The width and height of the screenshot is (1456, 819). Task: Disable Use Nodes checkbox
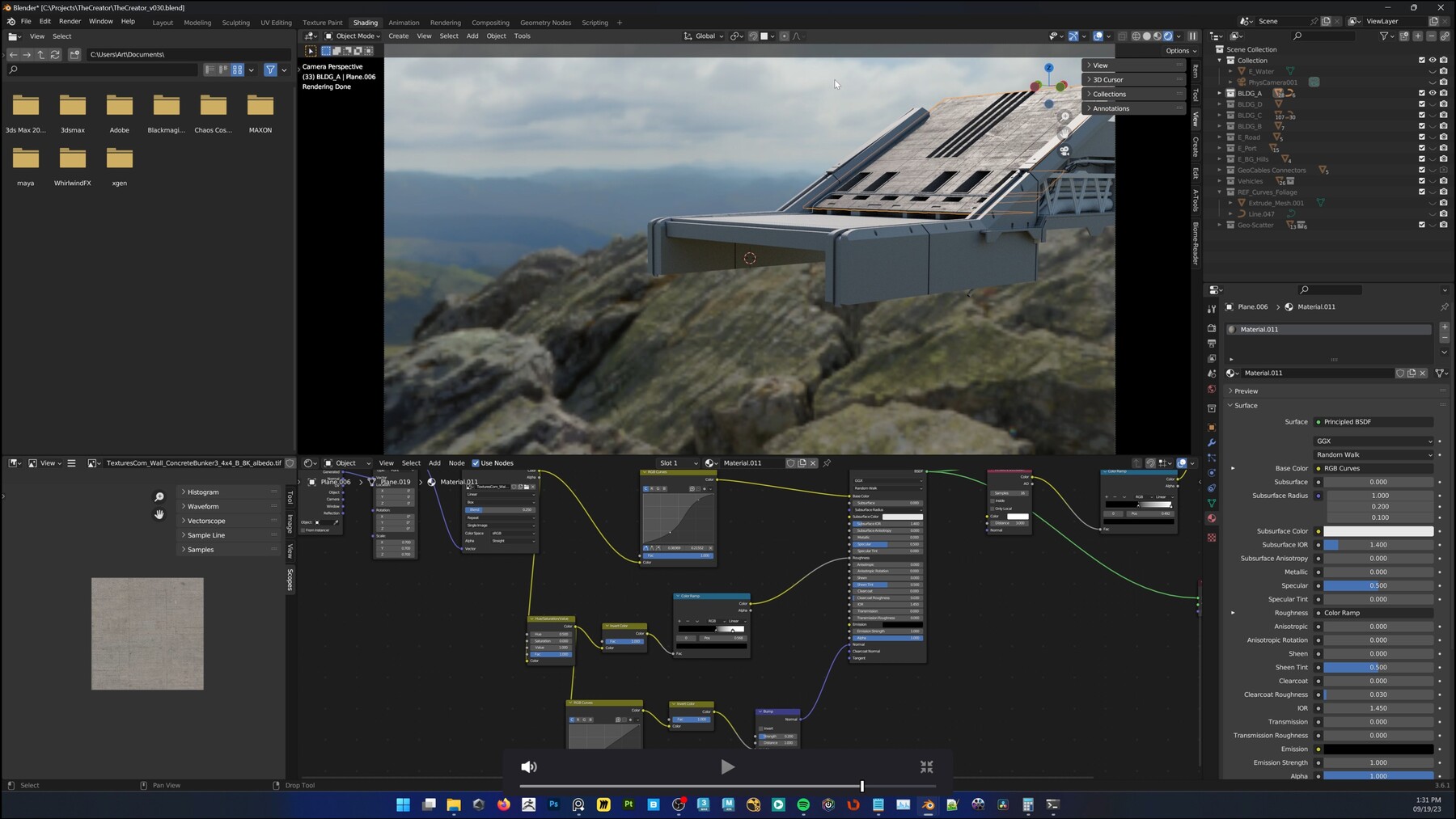click(476, 463)
